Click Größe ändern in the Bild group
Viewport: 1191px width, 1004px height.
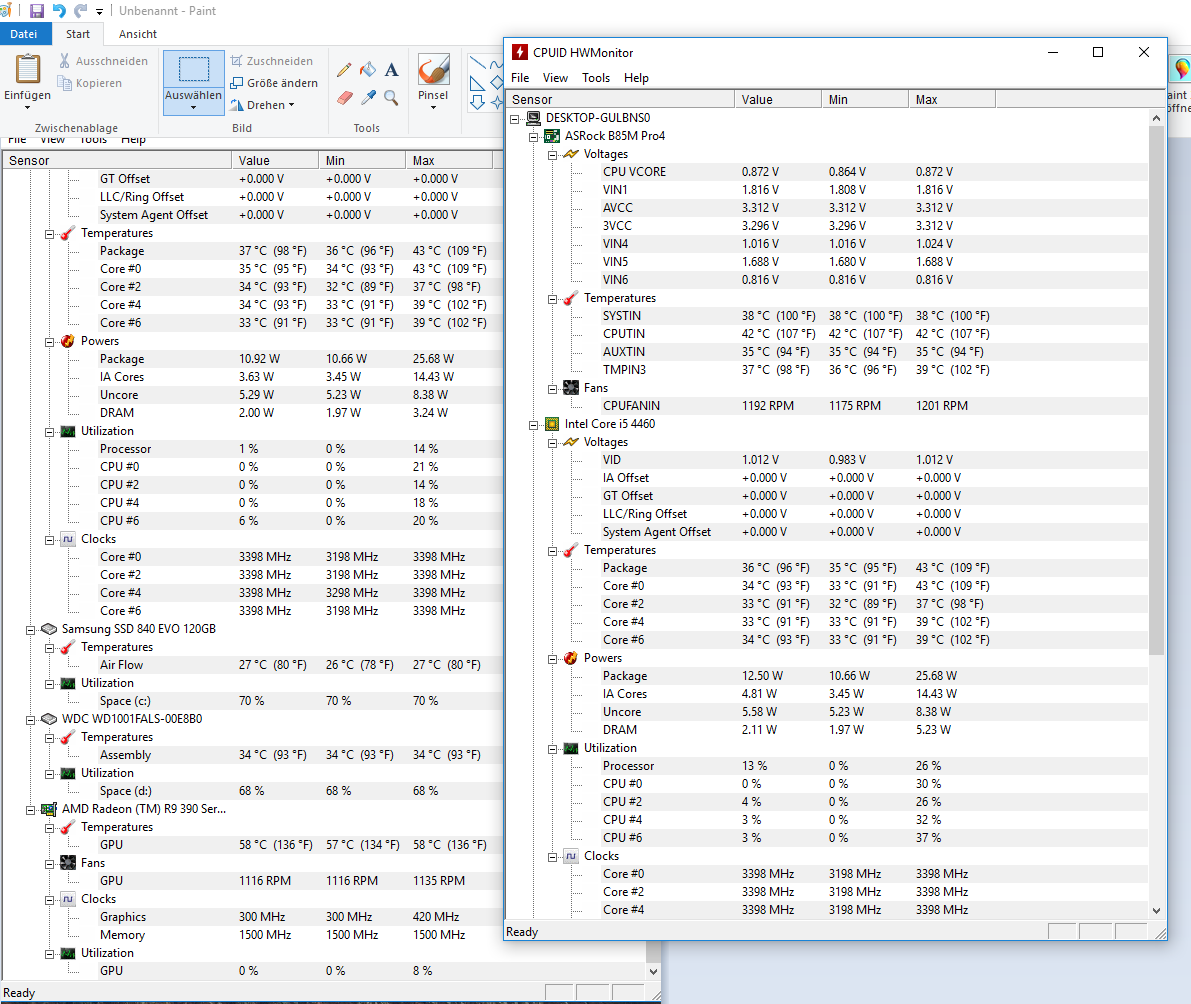(273, 83)
